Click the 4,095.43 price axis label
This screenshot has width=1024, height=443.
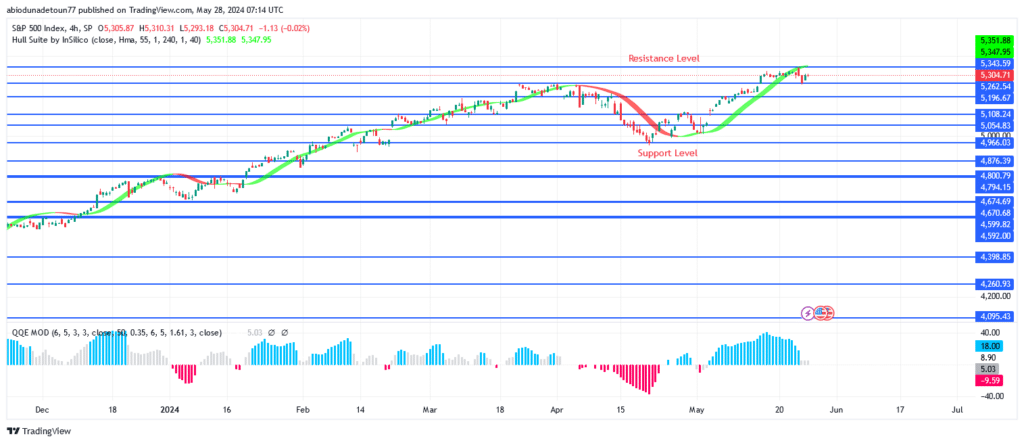(x=995, y=316)
